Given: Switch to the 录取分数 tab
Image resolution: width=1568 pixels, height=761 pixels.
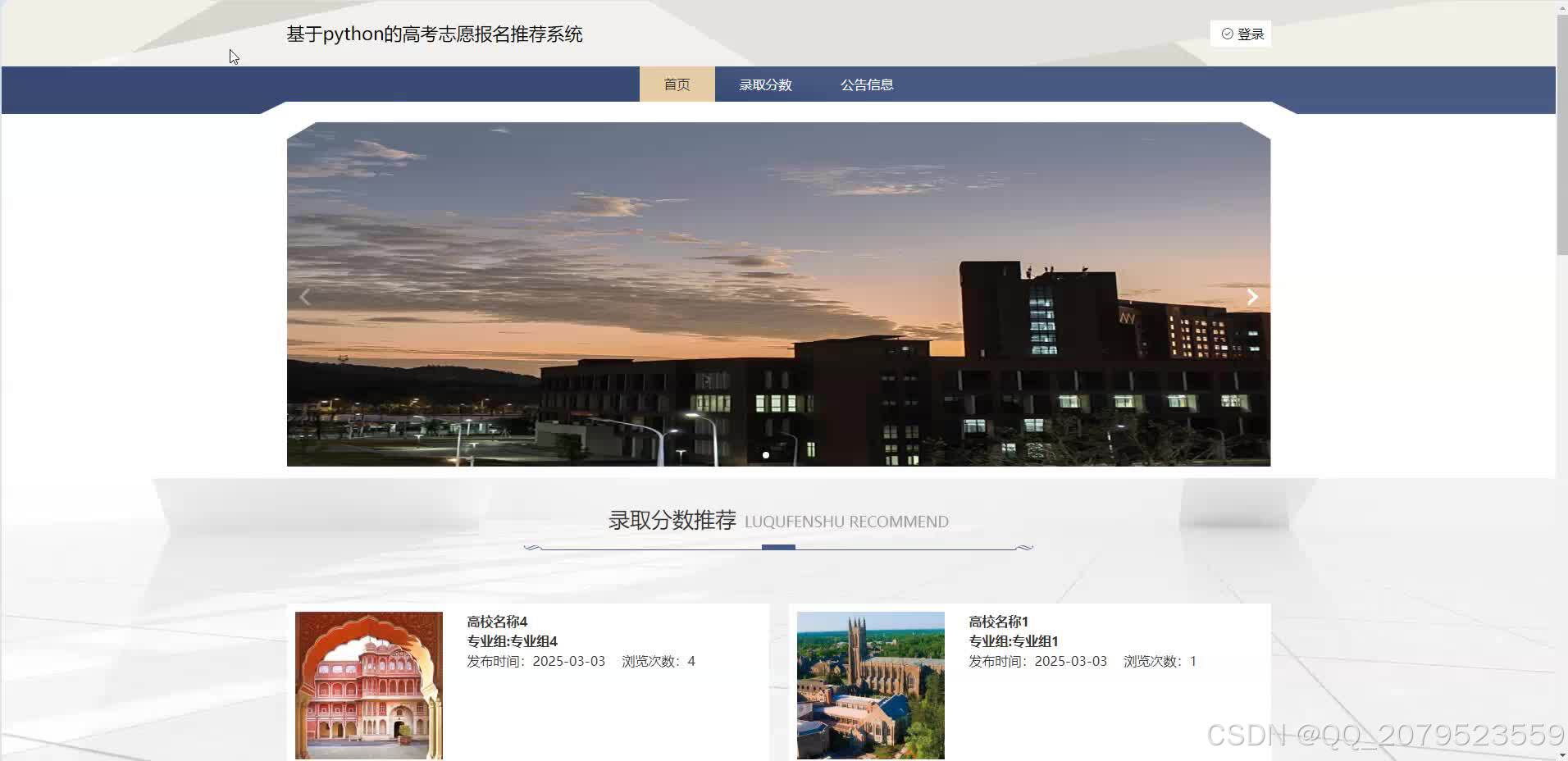Looking at the screenshot, I should coord(765,84).
